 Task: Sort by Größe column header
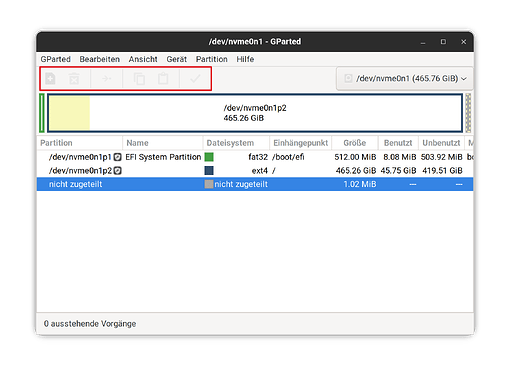355,143
